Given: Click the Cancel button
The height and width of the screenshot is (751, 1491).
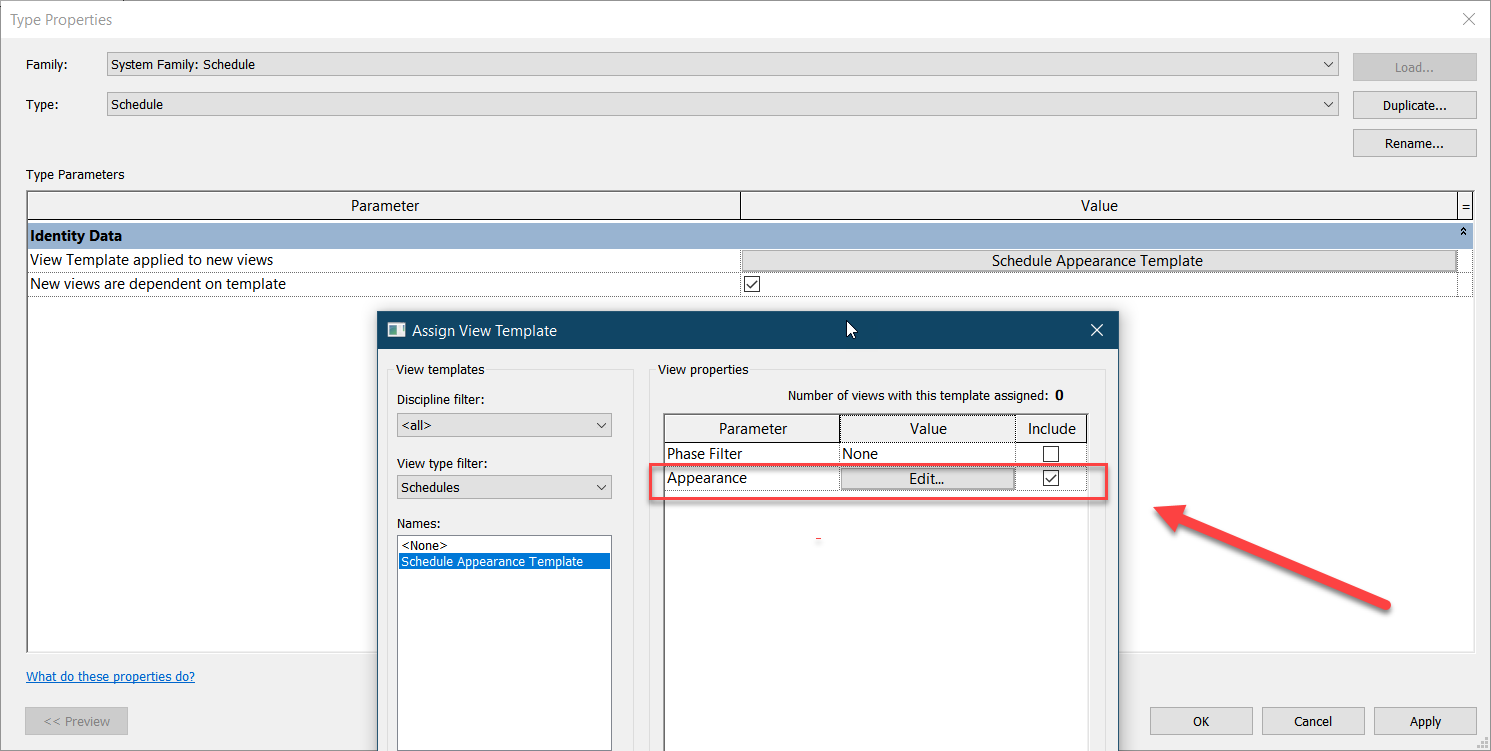Looking at the screenshot, I should 1313,720.
